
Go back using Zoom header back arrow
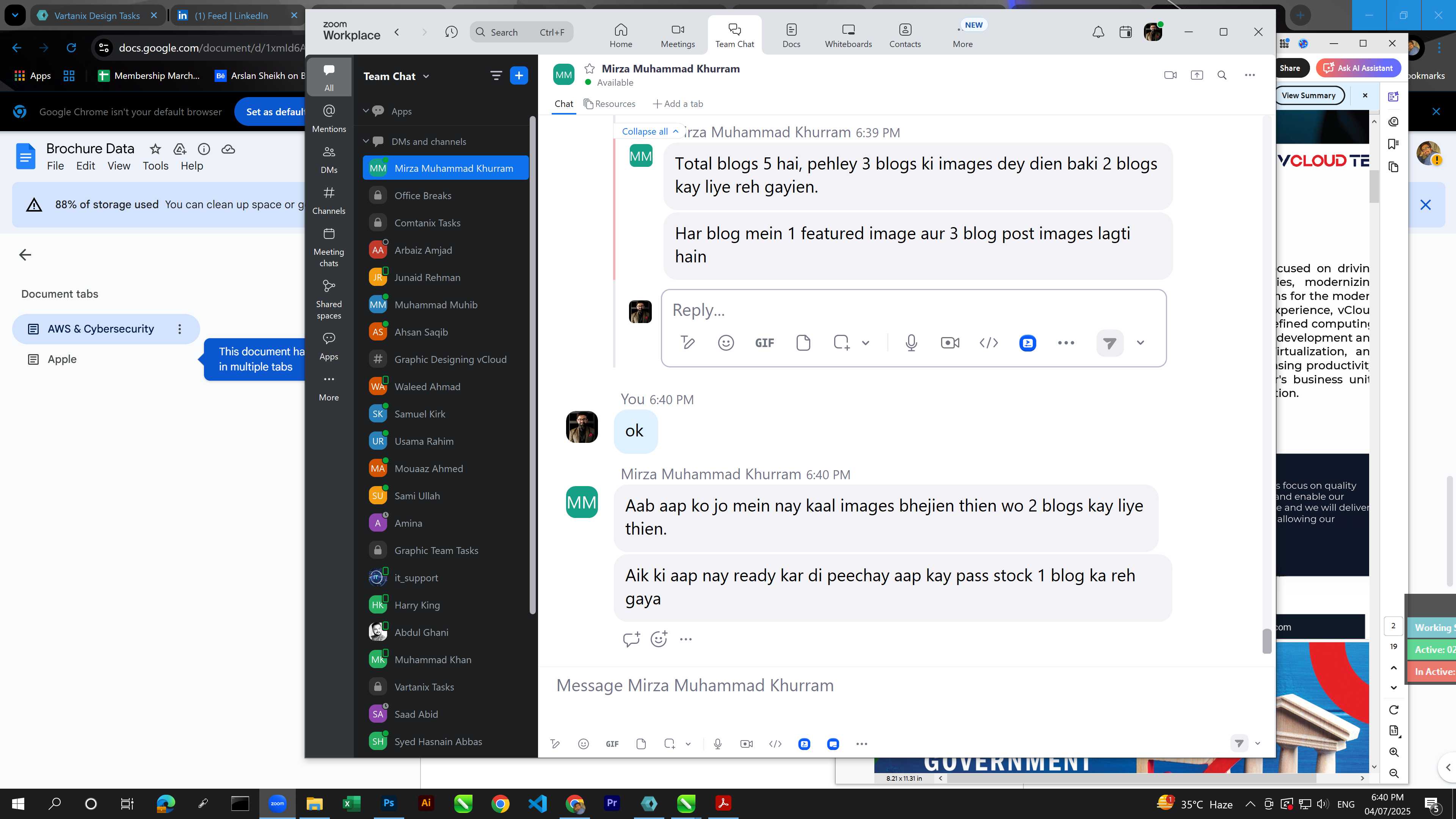point(397,32)
